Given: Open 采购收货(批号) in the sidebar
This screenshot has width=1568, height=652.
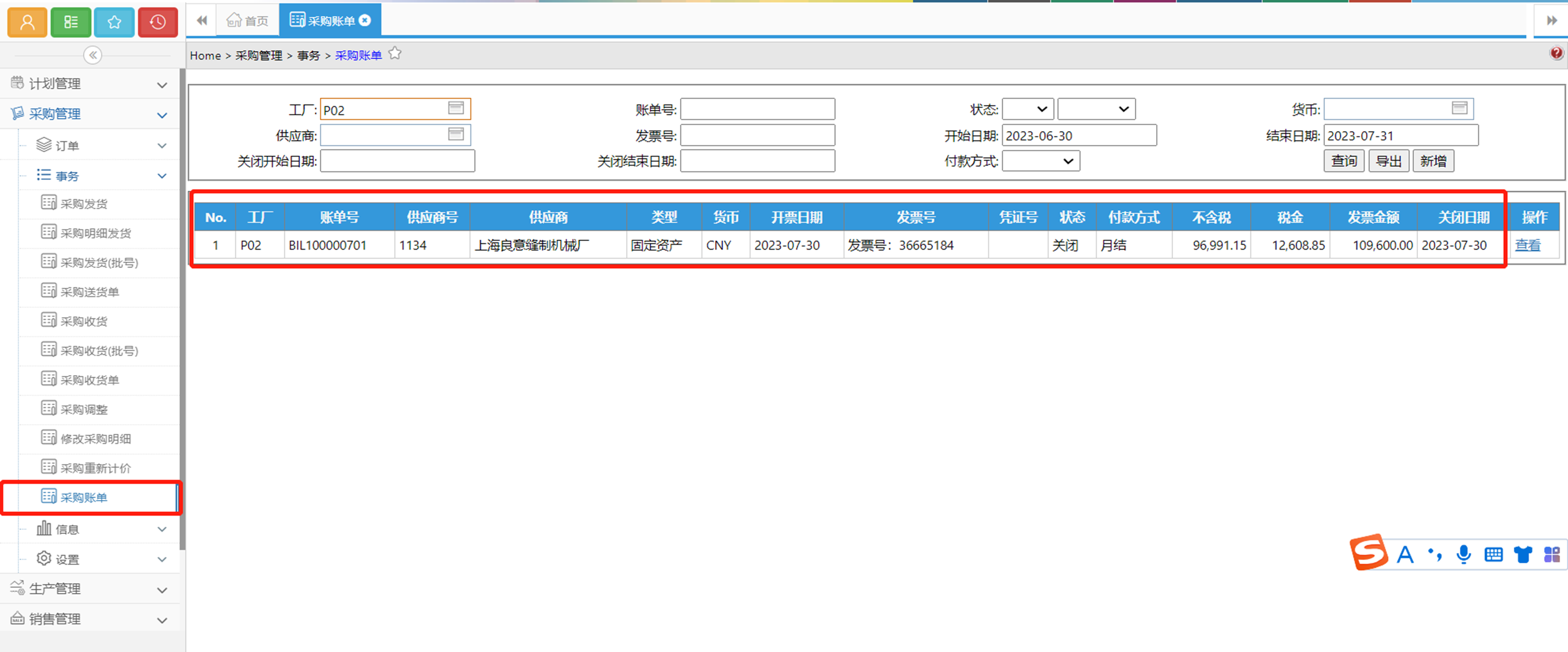Looking at the screenshot, I should pyautogui.click(x=99, y=351).
